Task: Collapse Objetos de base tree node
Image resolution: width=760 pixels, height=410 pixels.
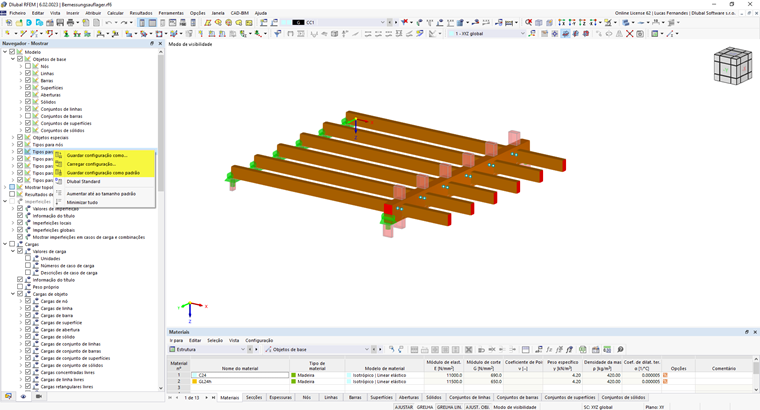Action: click(13, 59)
